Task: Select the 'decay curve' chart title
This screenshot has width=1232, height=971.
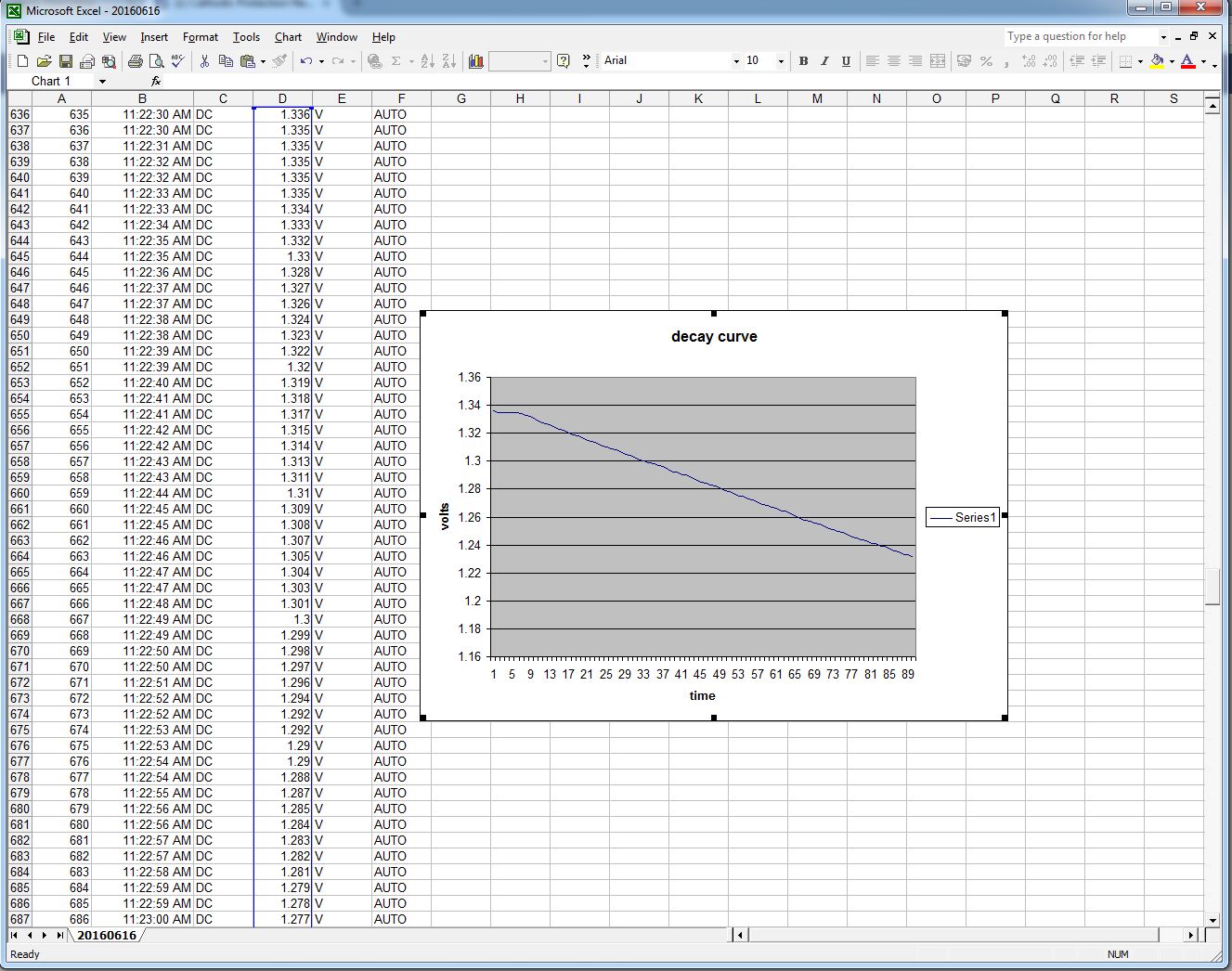Action: click(x=714, y=337)
